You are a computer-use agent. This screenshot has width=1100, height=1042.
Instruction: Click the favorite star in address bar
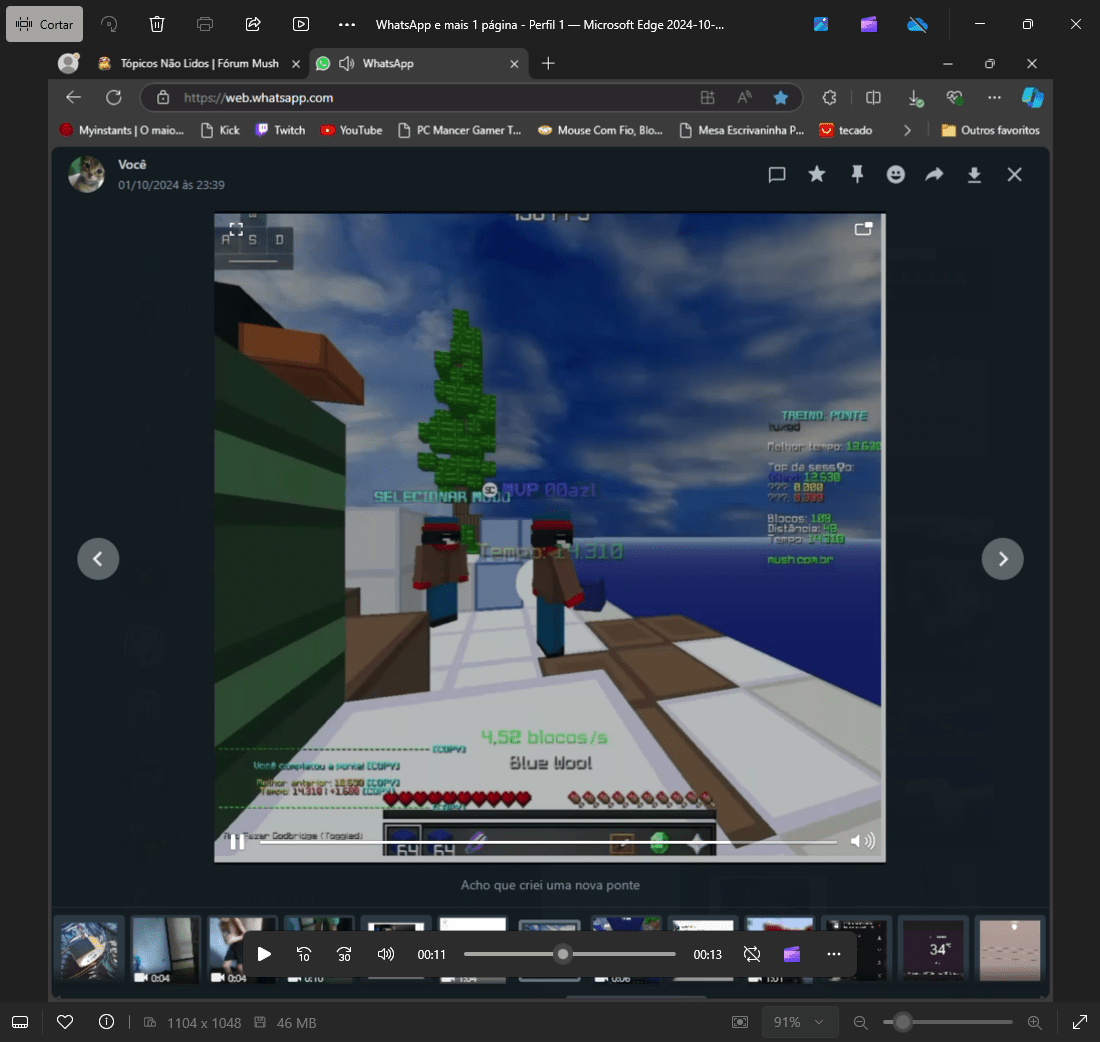pyautogui.click(x=780, y=98)
